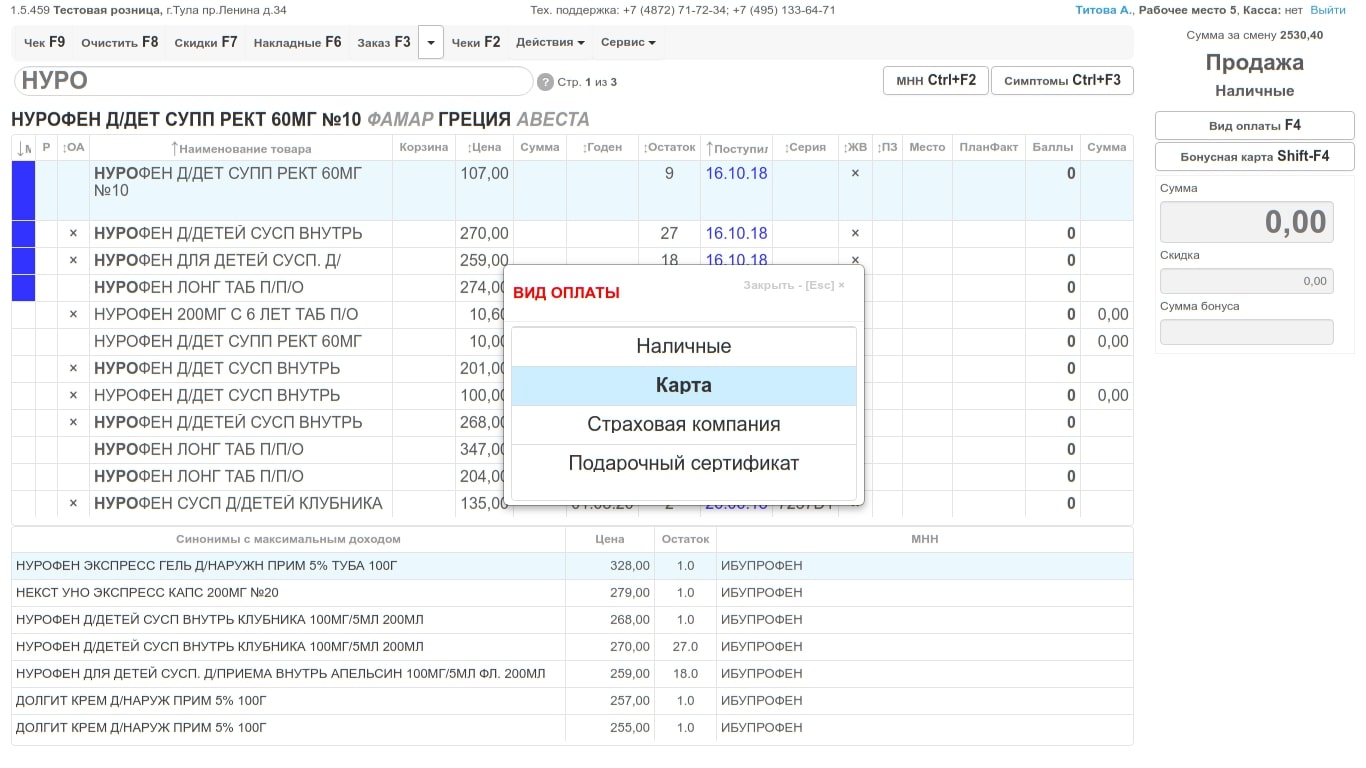Toggle ЖВ mark on first Нурофен row
This screenshot has height=768, width=1366.
click(x=855, y=173)
